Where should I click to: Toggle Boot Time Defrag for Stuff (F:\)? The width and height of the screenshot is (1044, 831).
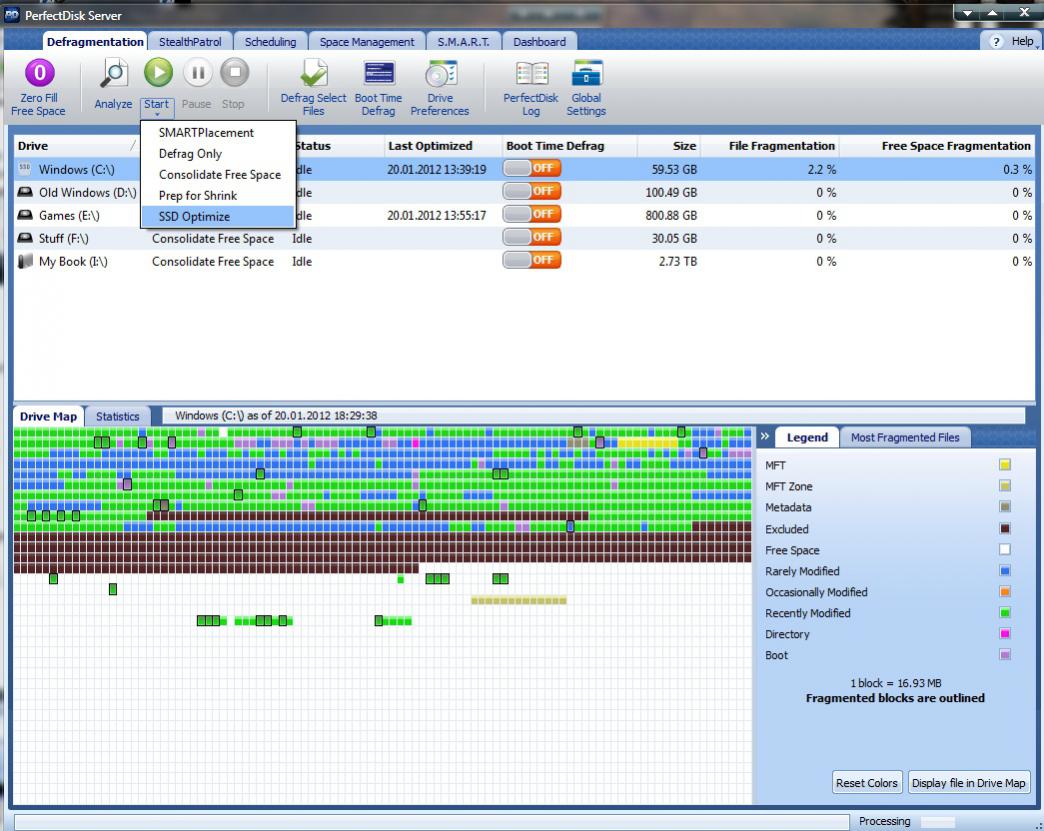(532, 237)
